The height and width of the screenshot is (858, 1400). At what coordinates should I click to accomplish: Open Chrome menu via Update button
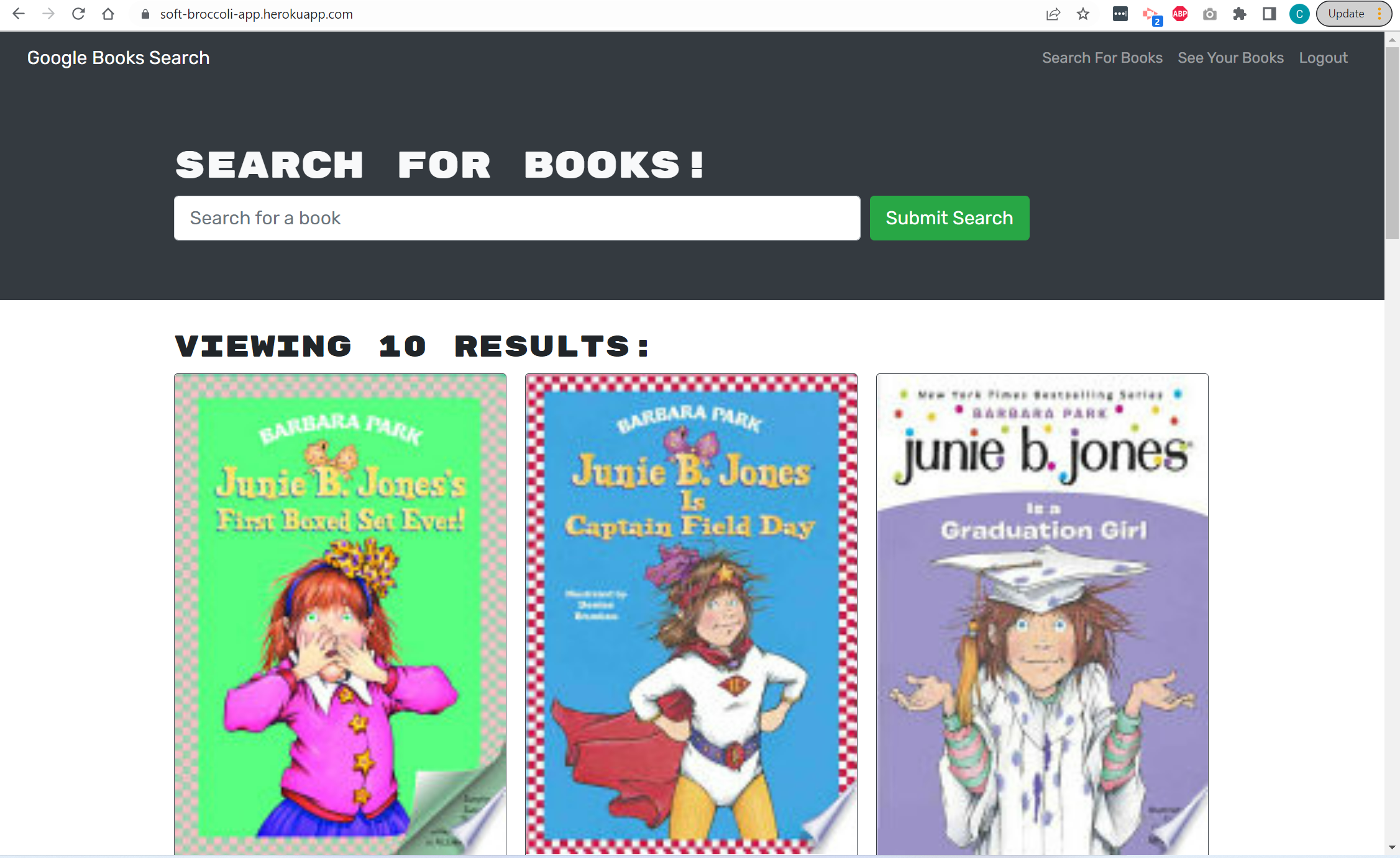point(1353,14)
